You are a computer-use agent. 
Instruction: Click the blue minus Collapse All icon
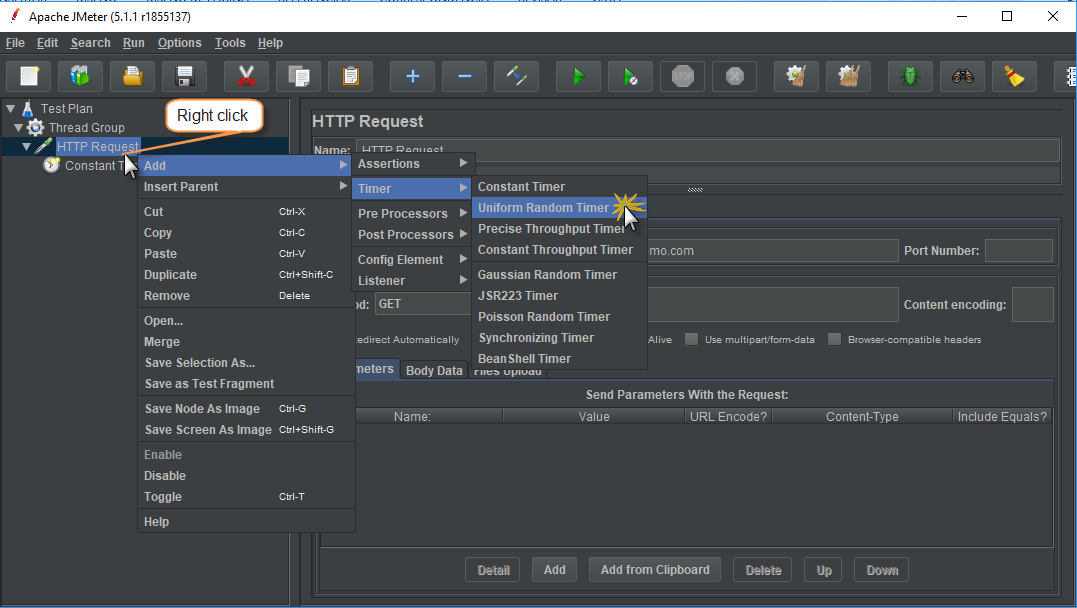(x=464, y=77)
